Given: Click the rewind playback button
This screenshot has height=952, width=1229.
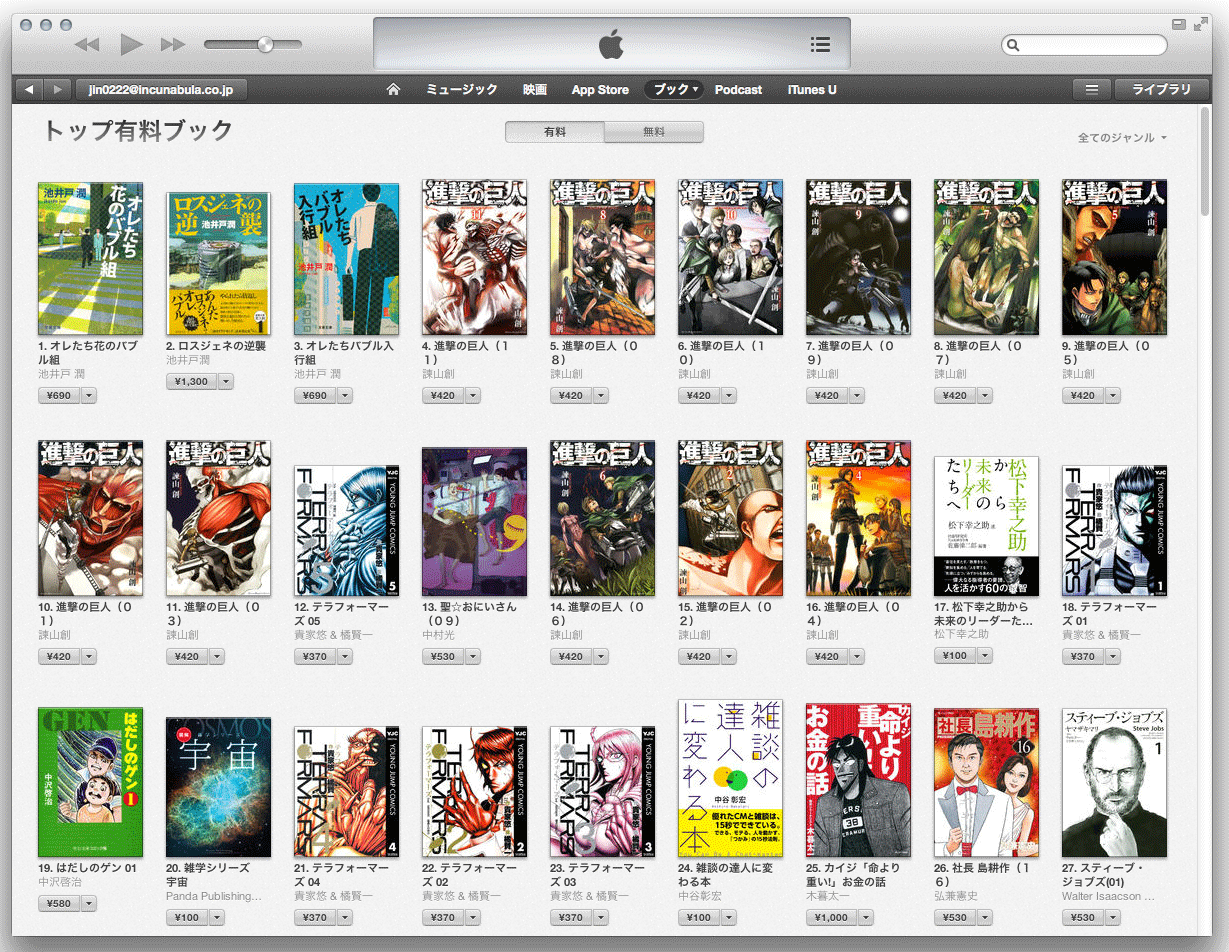Looking at the screenshot, I should tap(87, 44).
